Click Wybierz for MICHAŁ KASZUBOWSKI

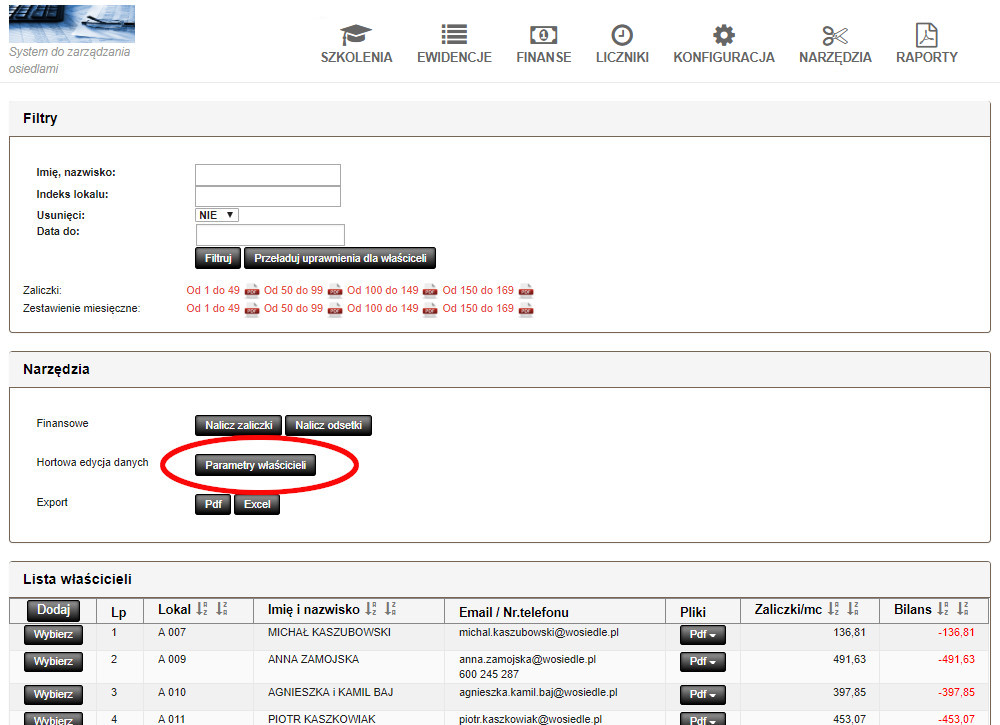tap(54, 634)
